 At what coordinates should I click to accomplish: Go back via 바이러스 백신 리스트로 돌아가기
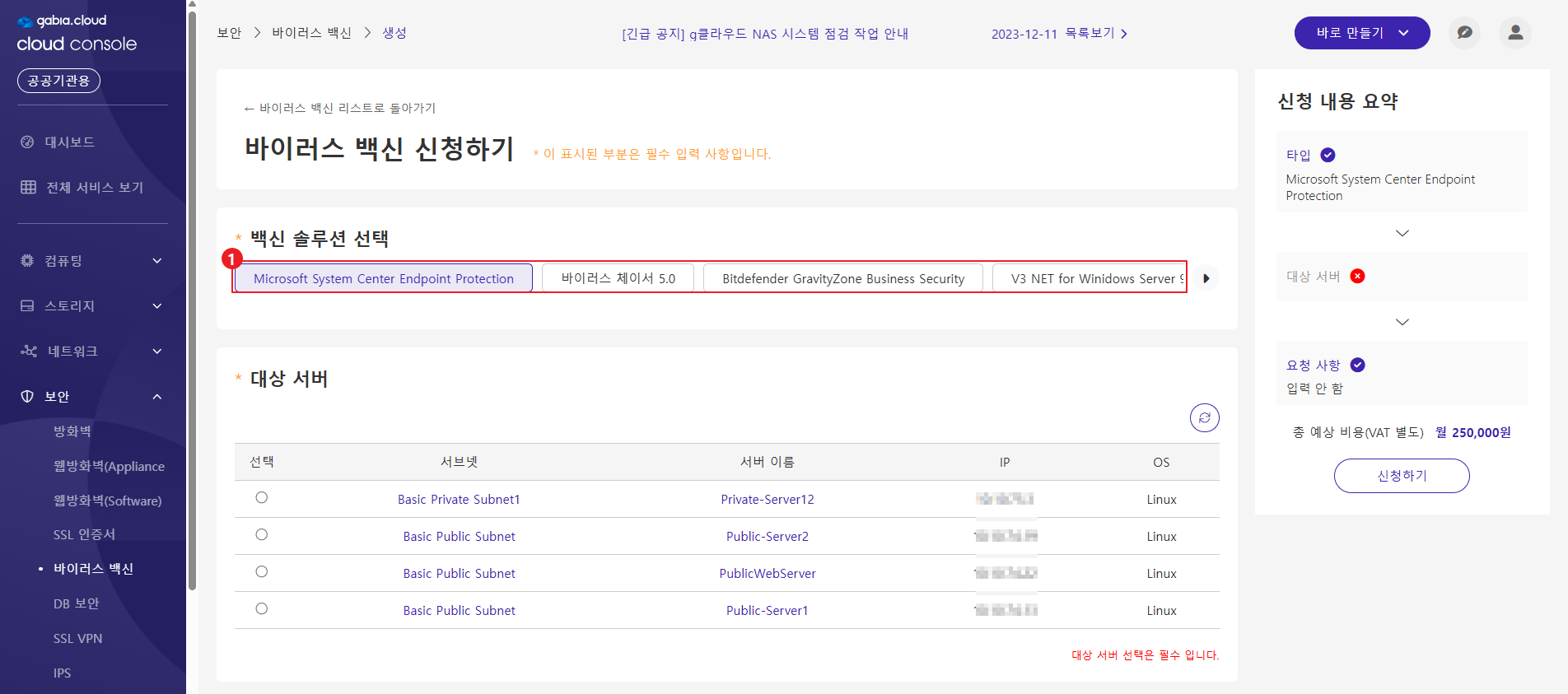(340, 108)
